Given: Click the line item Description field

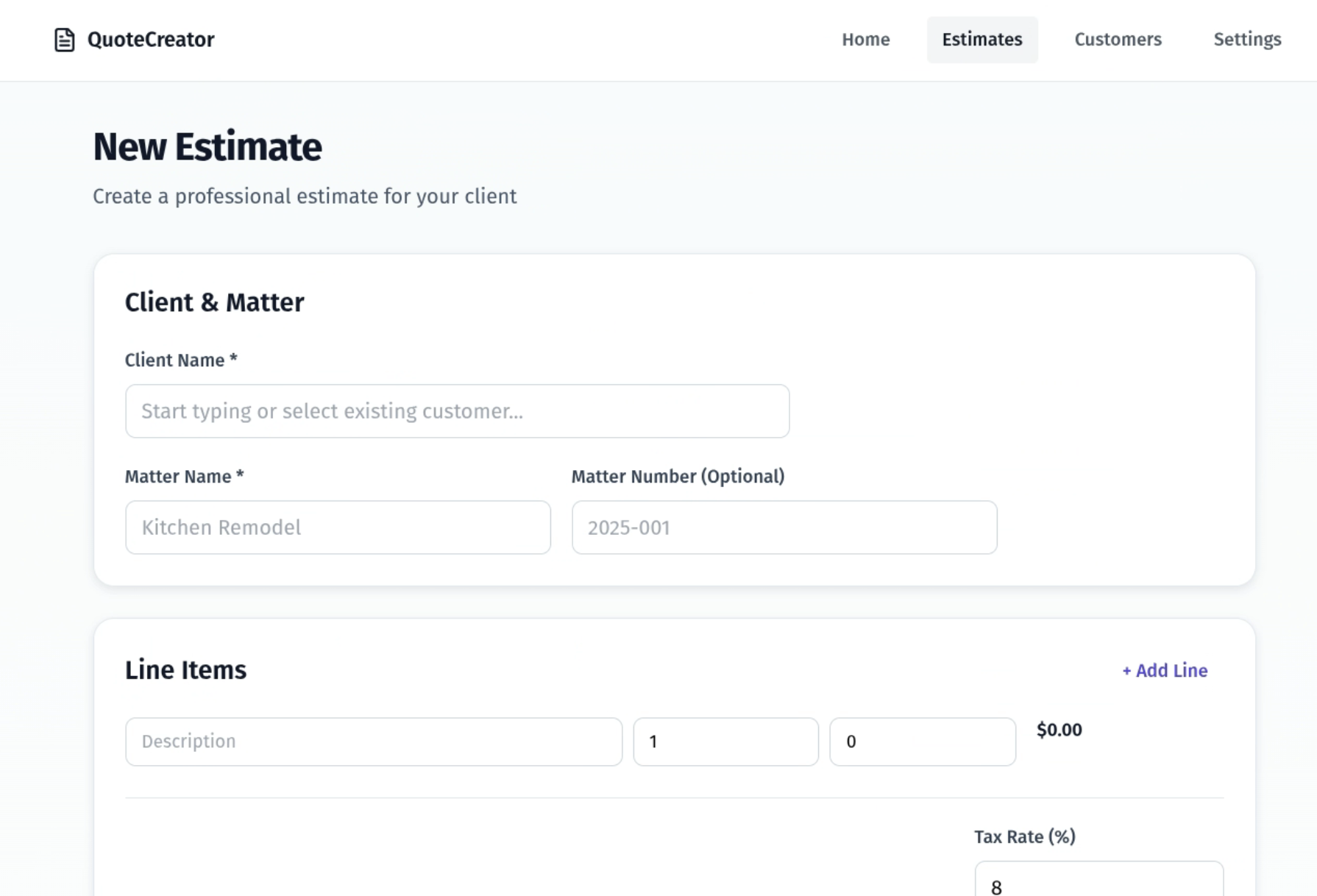Looking at the screenshot, I should (373, 742).
